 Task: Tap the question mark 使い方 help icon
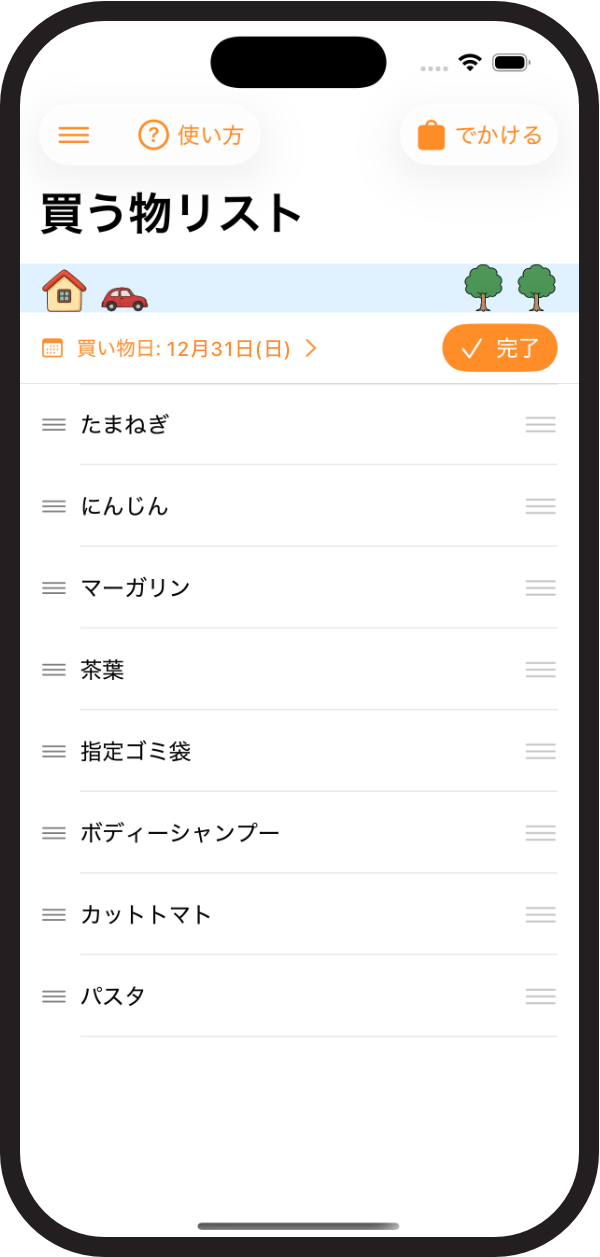[x=153, y=135]
